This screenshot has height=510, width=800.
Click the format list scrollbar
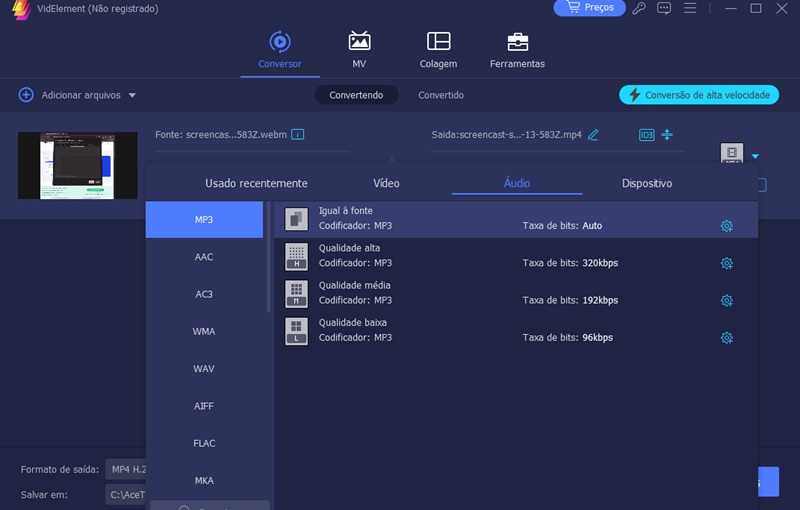pyautogui.click(x=268, y=257)
